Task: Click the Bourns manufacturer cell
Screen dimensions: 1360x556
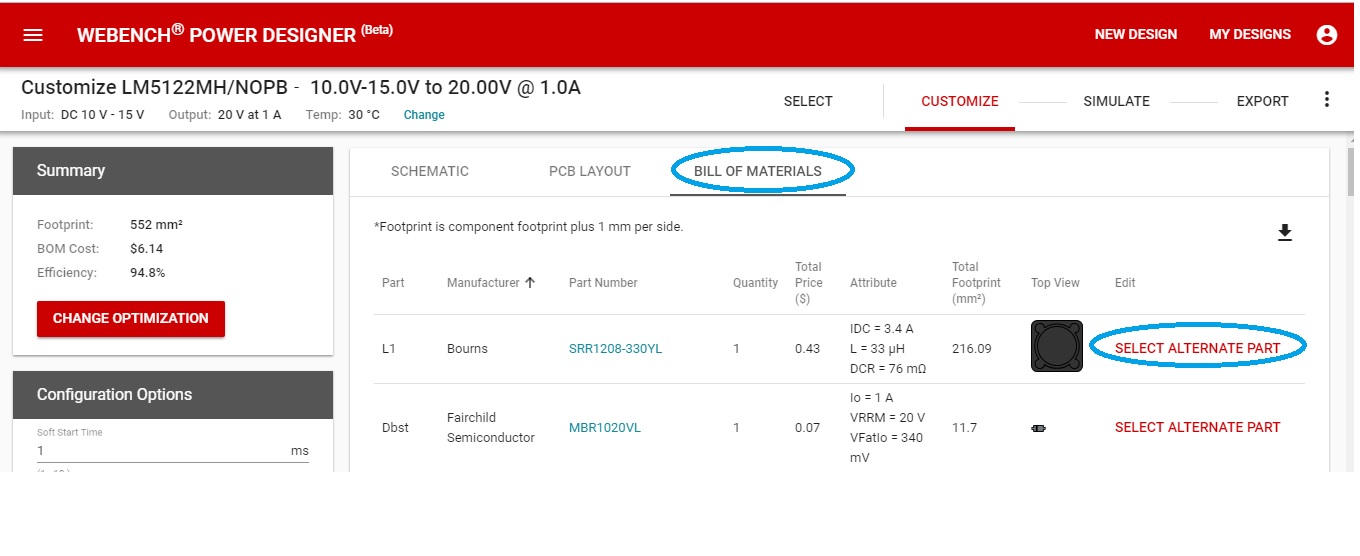Action: click(x=466, y=349)
